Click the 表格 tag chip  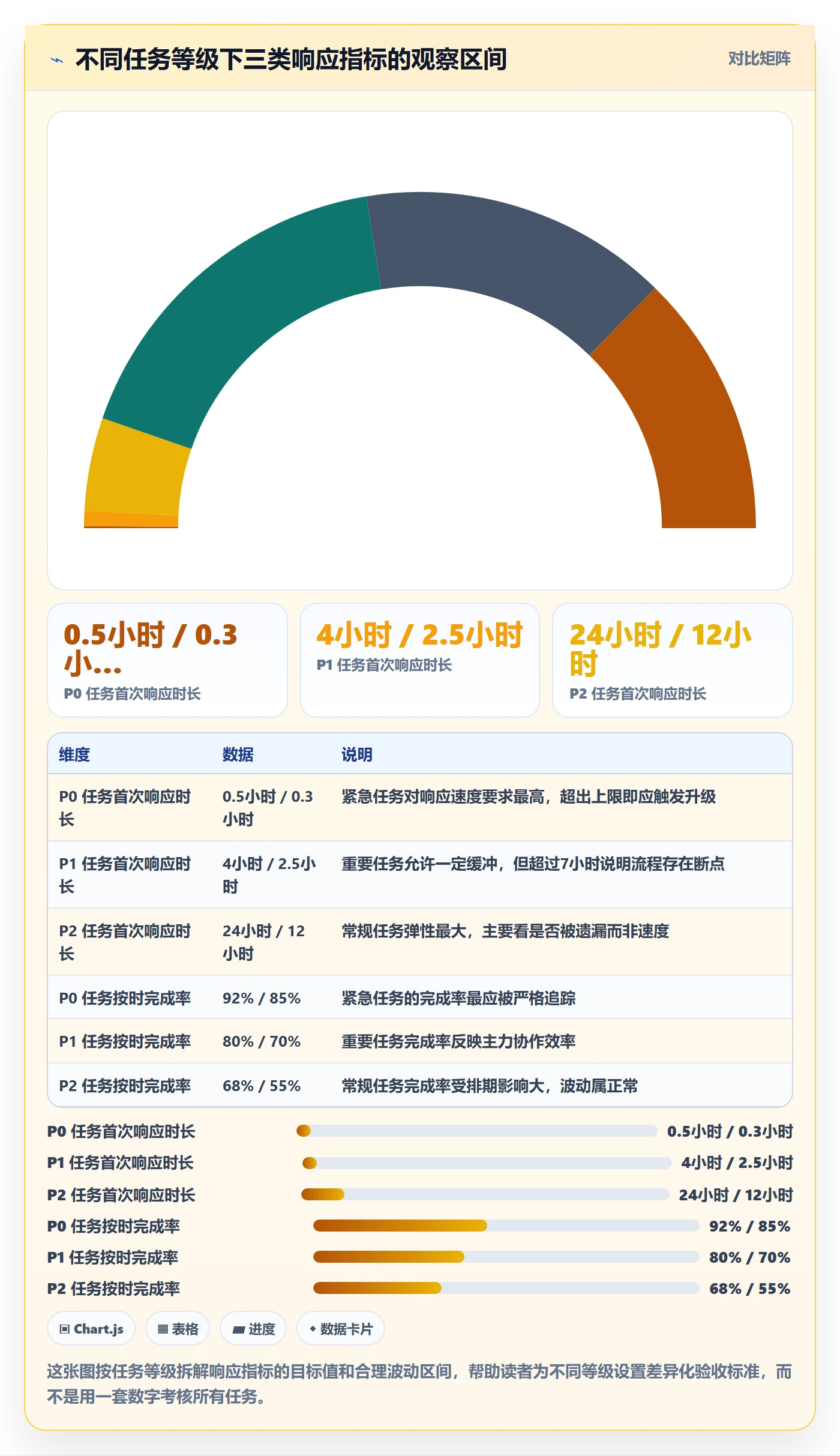point(178,1329)
